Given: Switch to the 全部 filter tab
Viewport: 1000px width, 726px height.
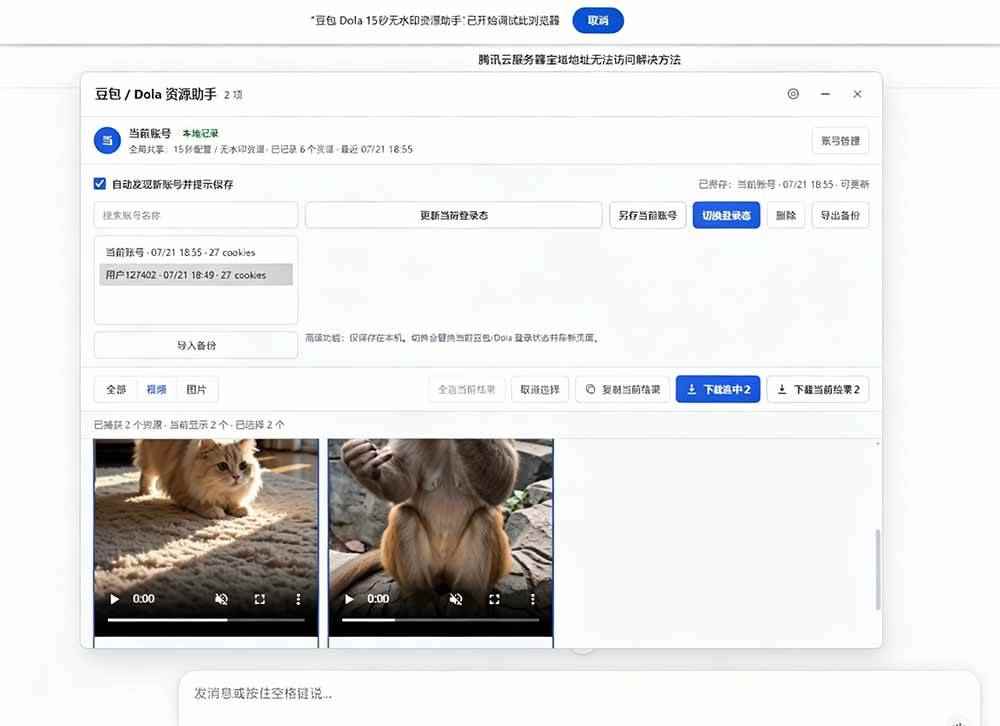Looking at the screenshot, I should click(x=115, y=389).
